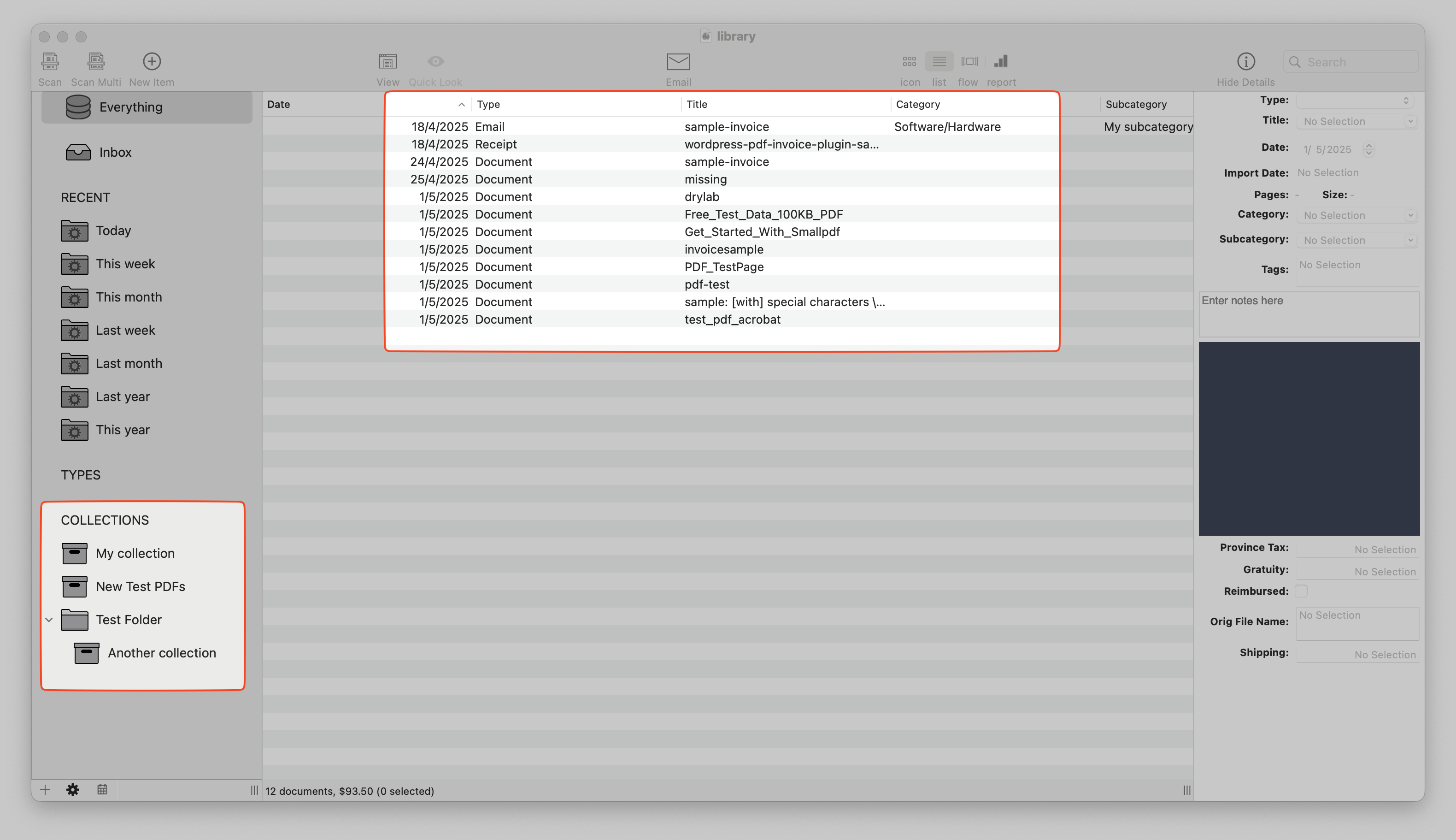This screenshot has width=1456, height=840.
Task: Click the Quick Look eye icon
Action: point(435,61)
